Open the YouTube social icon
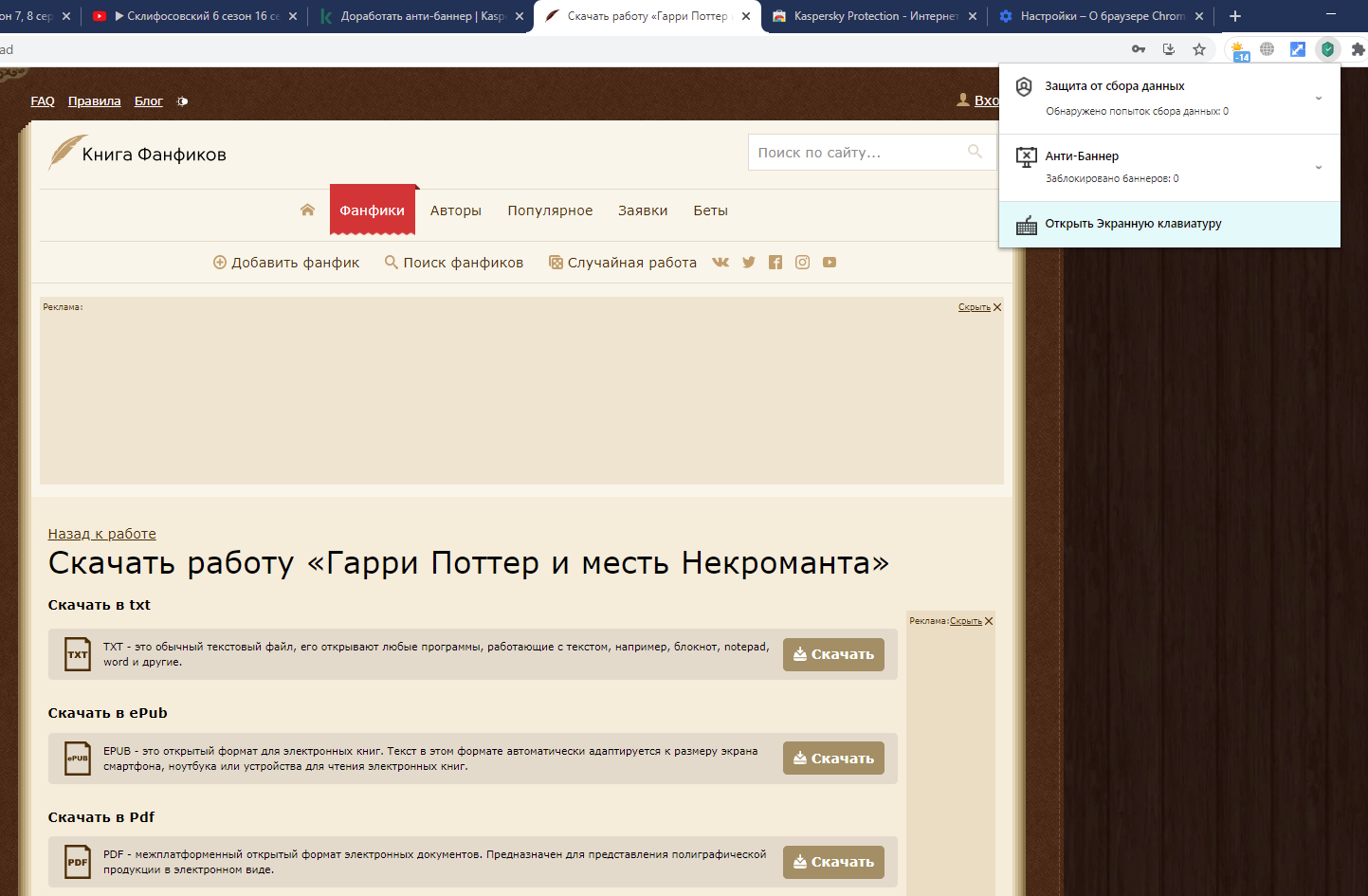This screenshot has width=1368, height=896. click(x=830, y=263)
